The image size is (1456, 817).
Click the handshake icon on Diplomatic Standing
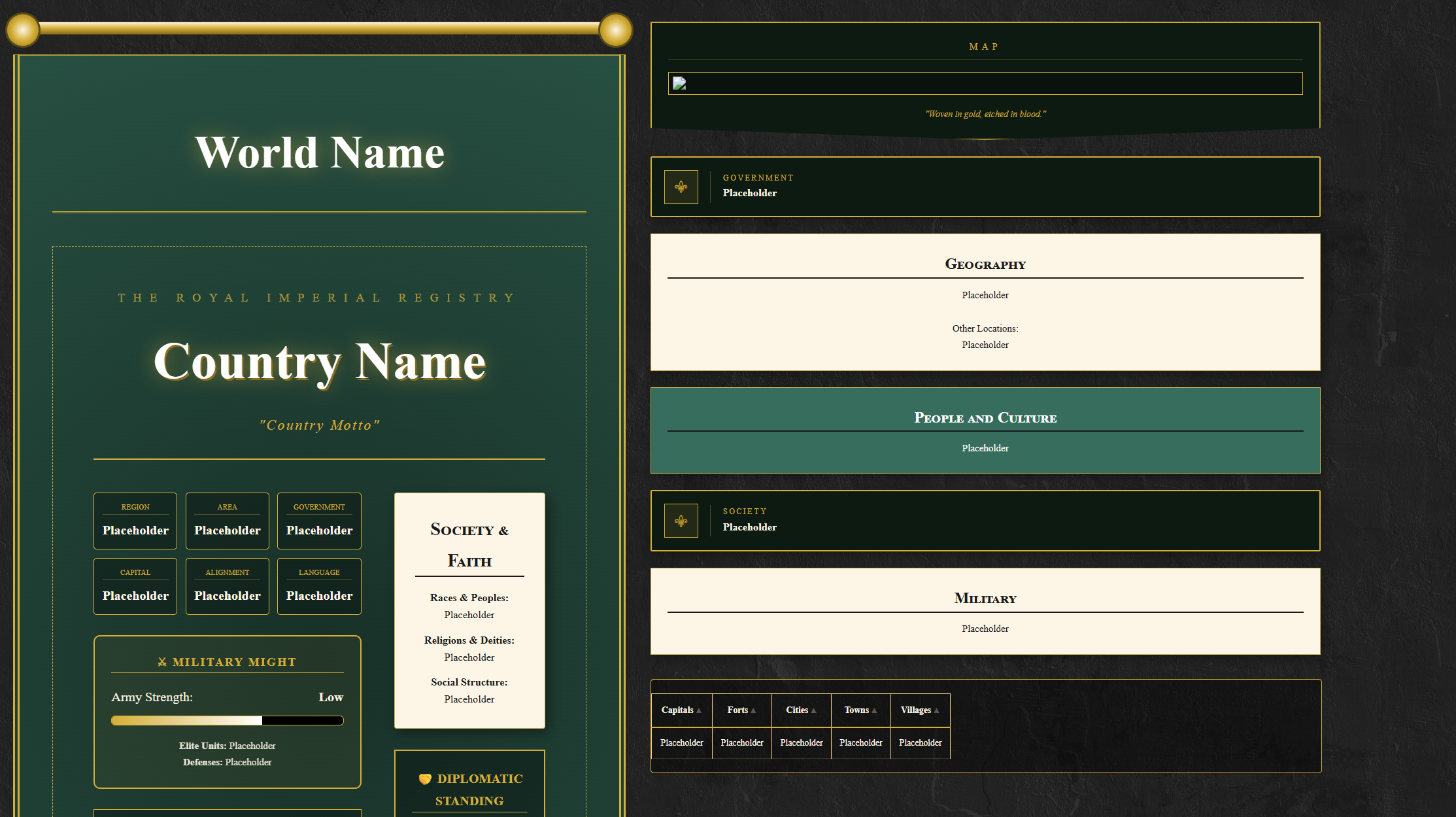[x=424, y=778]
